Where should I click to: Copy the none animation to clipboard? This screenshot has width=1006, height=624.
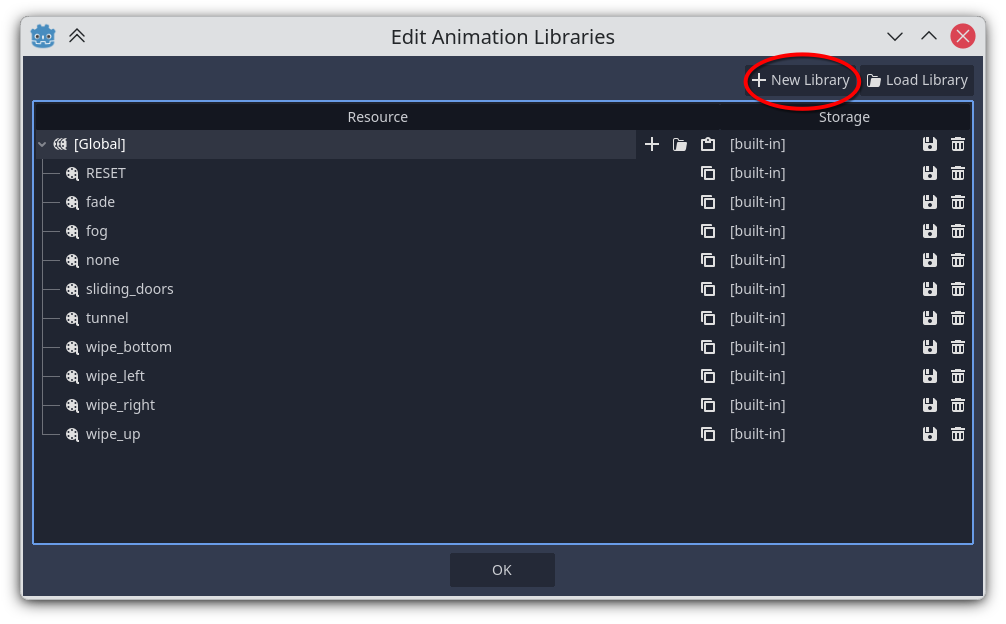tap(708, 259)
